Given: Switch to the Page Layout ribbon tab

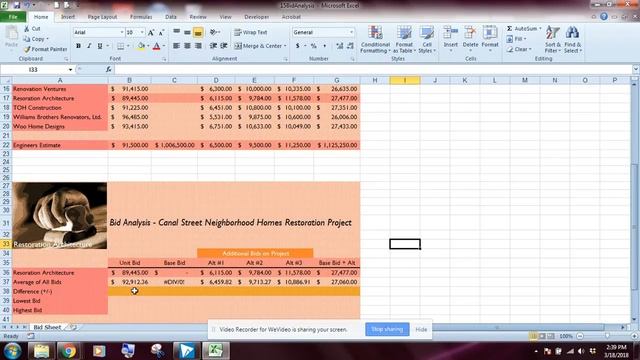Looking at the screenshot, I should [102, 17].
